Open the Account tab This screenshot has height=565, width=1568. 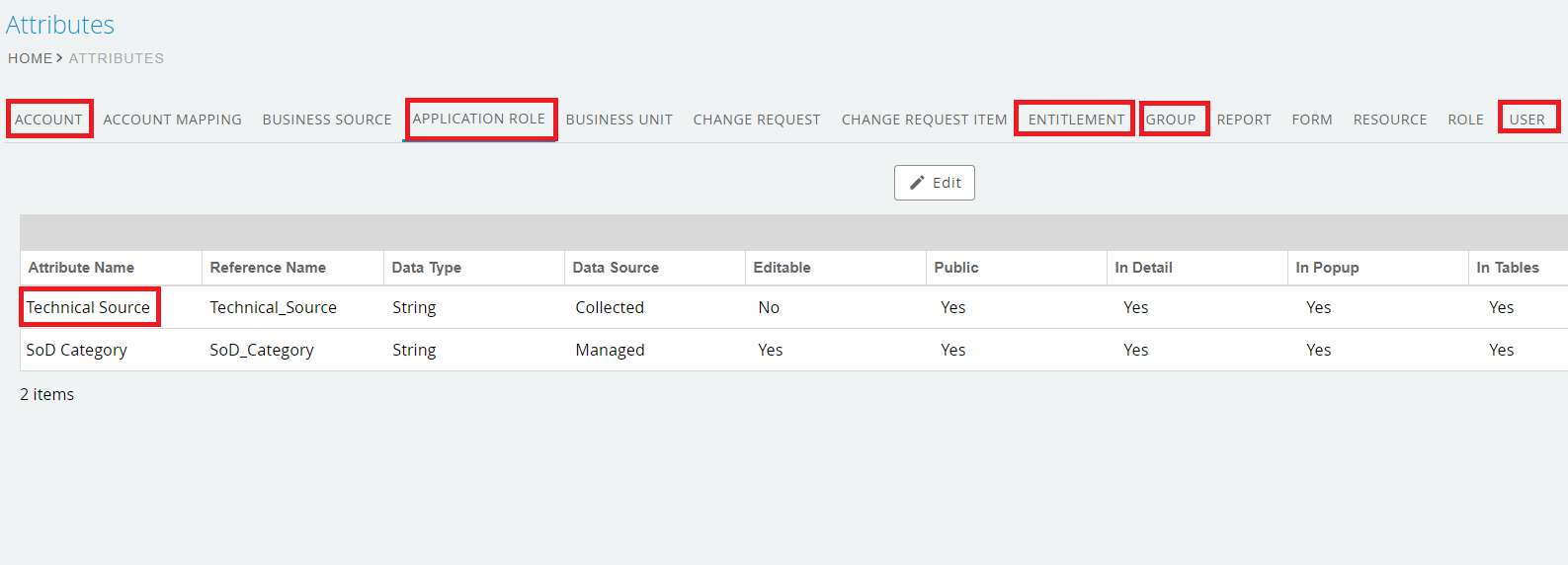48,120
